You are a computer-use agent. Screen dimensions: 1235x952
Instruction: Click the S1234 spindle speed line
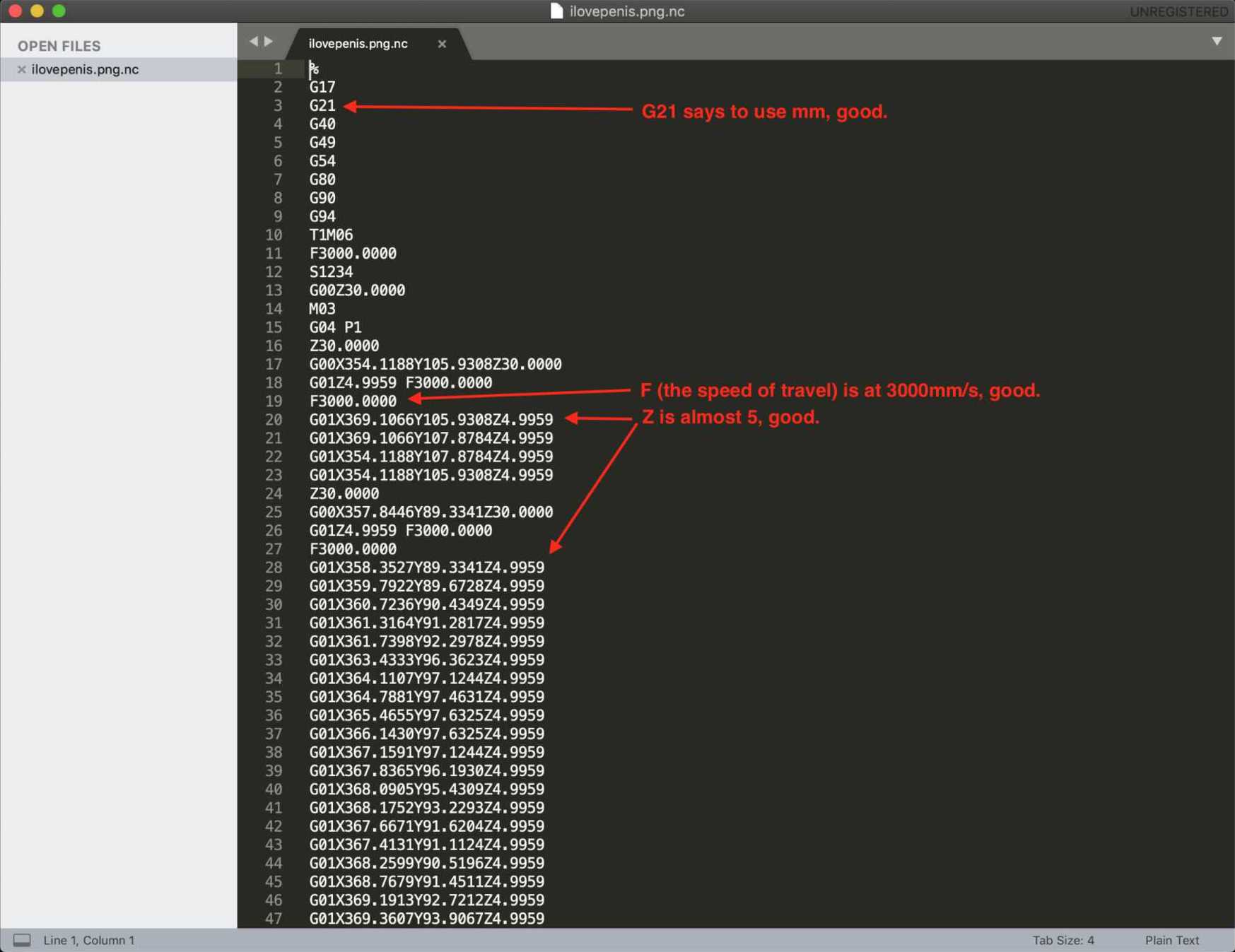(331, 271)
